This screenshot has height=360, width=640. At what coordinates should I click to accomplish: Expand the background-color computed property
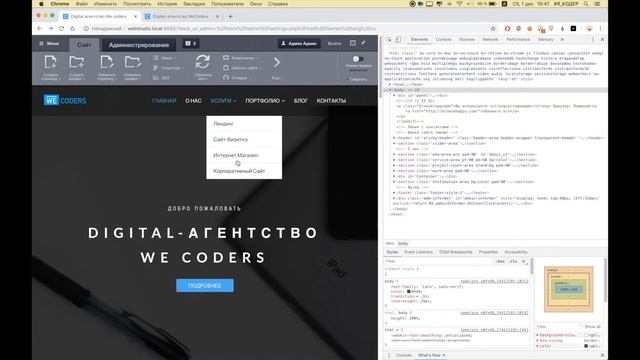tap(538, 335)
